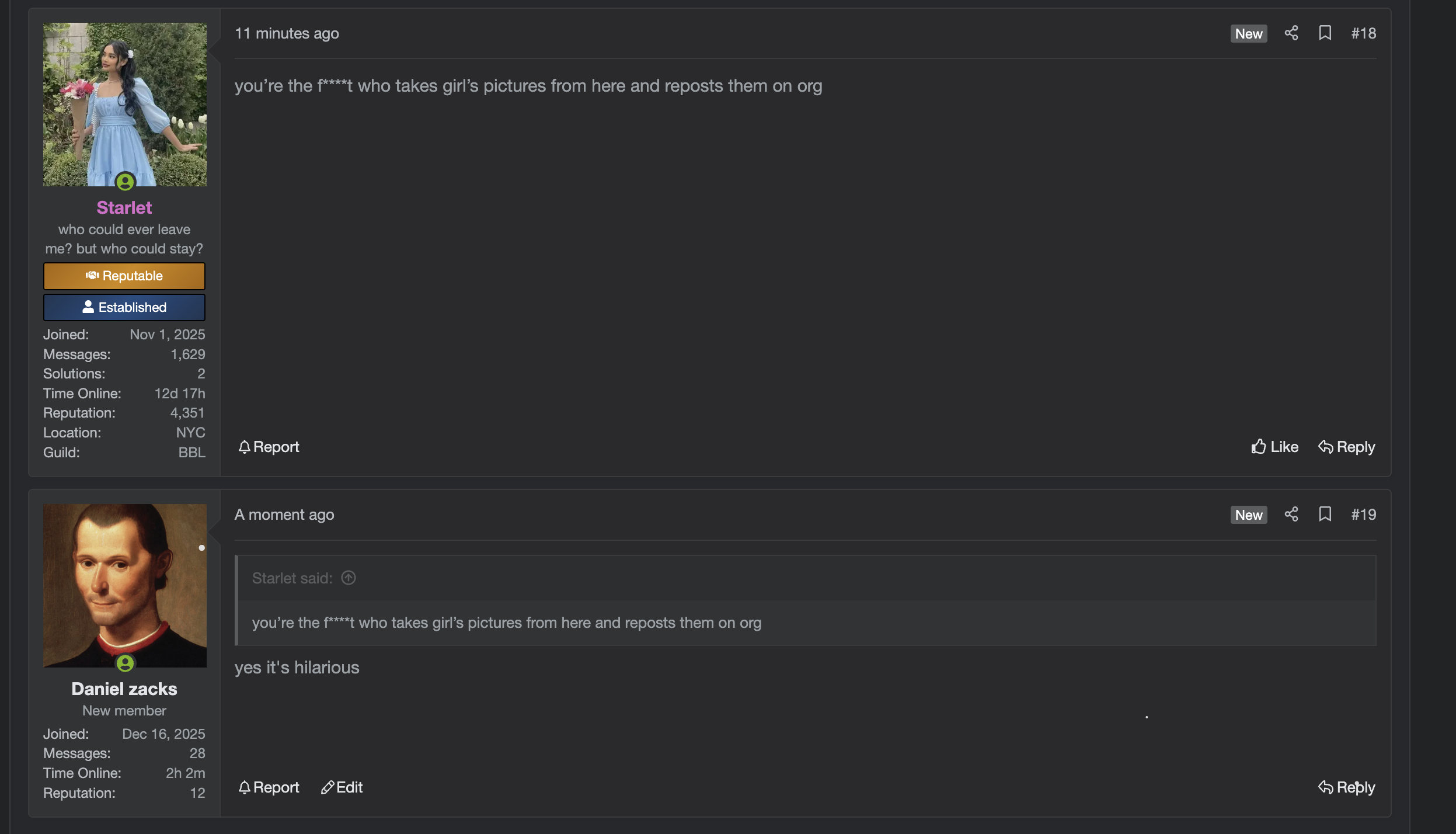Image resolution: width=1456 pixels, height=834 pixels.
Task: Open permalink #19
Action: (1363, 515)
